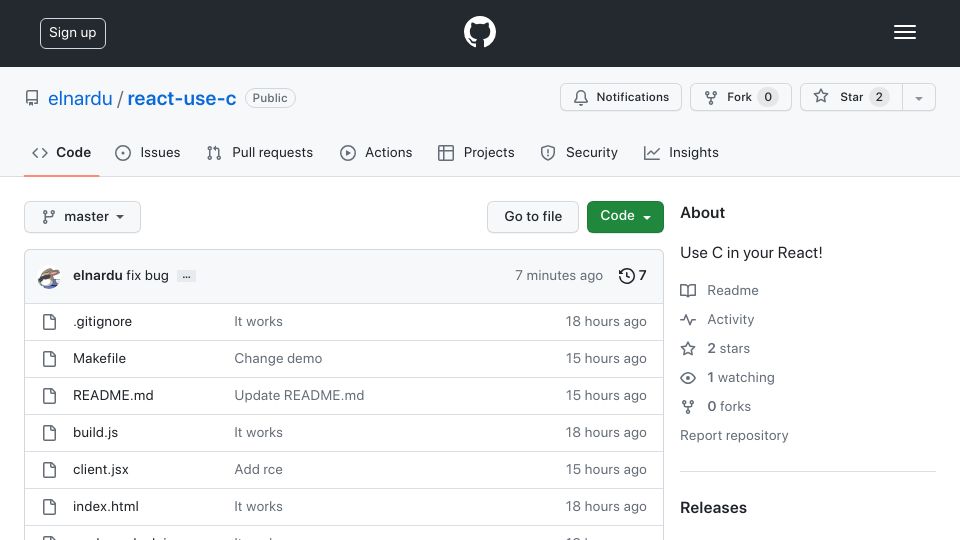960x540 pixels.
Task: Open the client.jsx file
Action: tap(101, 470)
